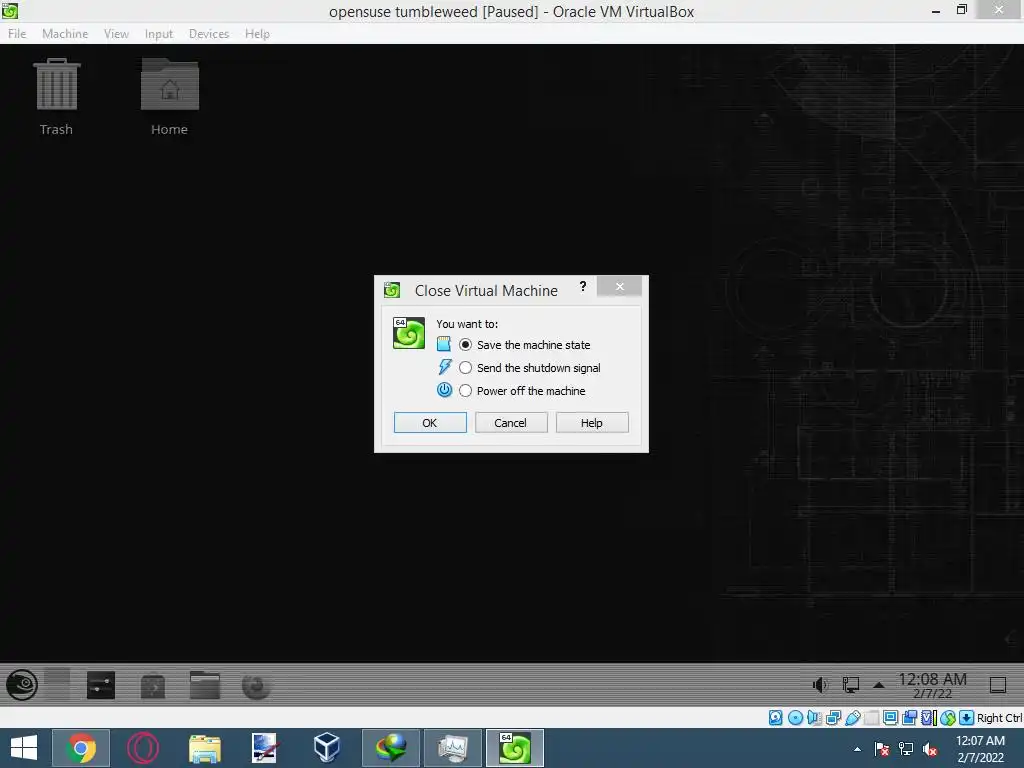The width and height of the screenshot is (1024, 768).
Task: Open the Home folder desktop icon
Action: (x=170, y=97)
